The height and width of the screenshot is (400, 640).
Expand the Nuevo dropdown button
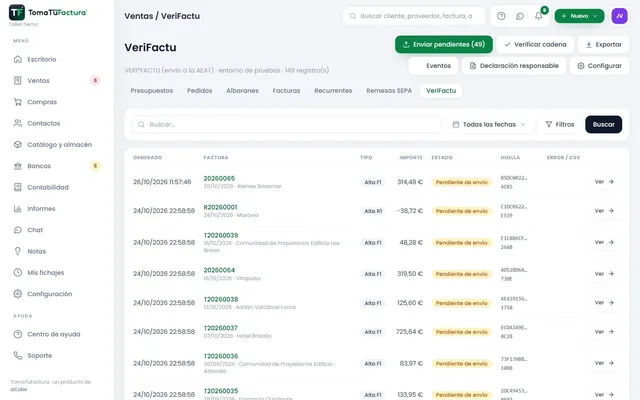point(579,16)
